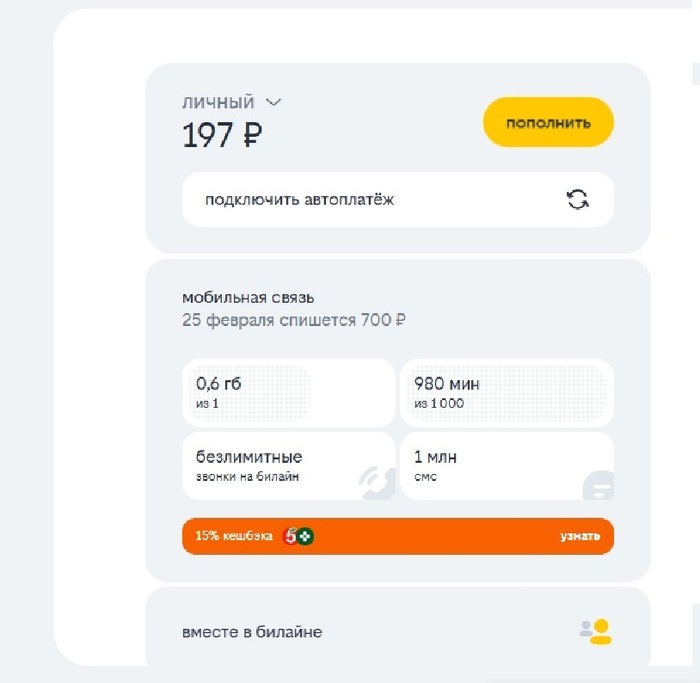The image size is (700, 683).
Task: Open the 0,6 гб data usage tile
Action: tap(288, 392)
